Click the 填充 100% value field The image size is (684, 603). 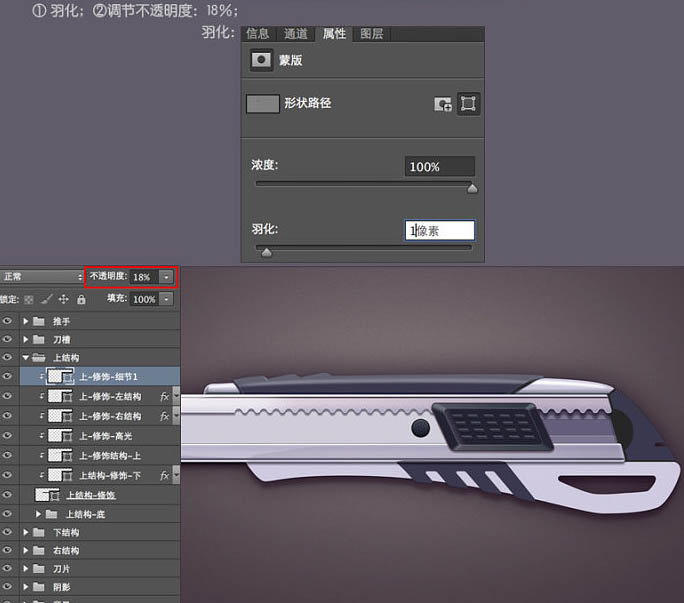(x=144, y=299)
